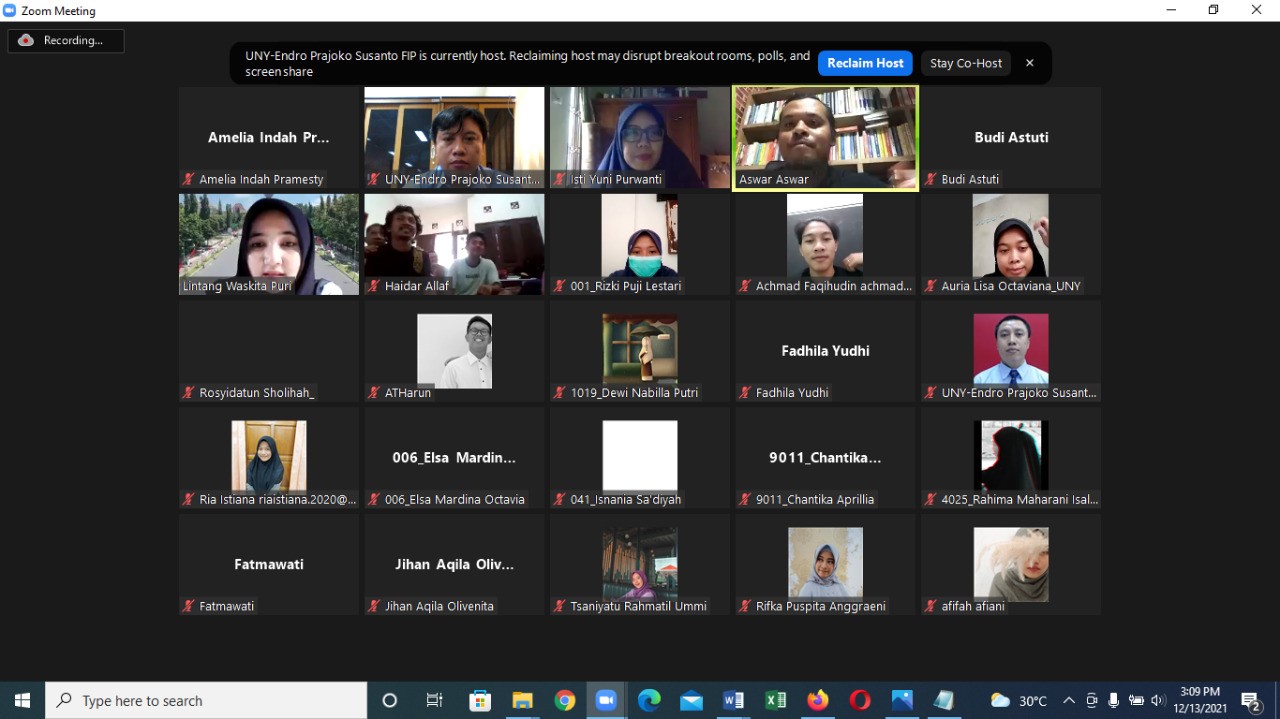1280x719 pixels.
Task: Show hidden system tray icons
Action: click(x=1069, y=700)
